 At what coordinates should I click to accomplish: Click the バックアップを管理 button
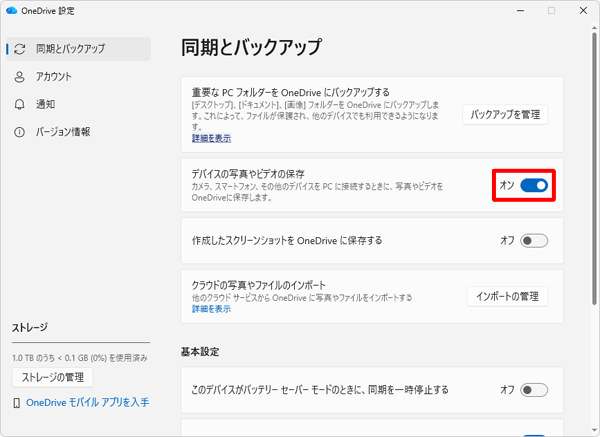[x=505, y=114]
